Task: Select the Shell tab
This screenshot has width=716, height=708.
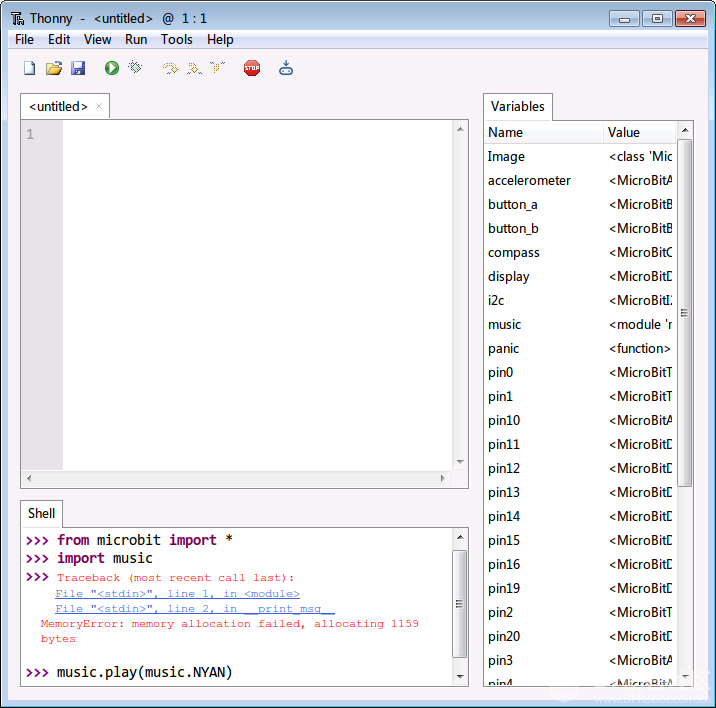Action: point(42,513)
